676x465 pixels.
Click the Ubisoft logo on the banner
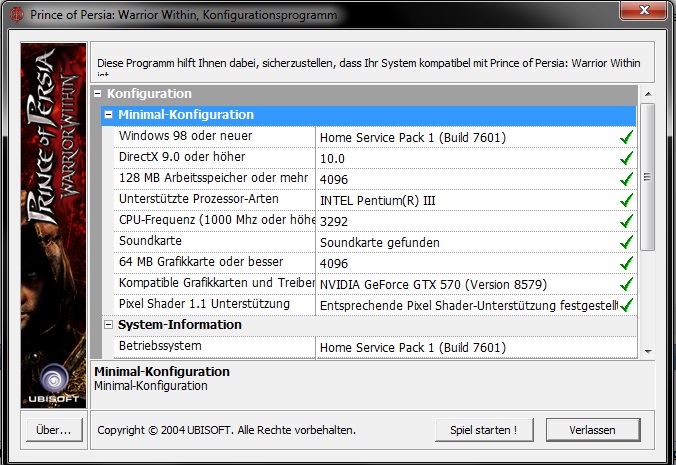53,384
